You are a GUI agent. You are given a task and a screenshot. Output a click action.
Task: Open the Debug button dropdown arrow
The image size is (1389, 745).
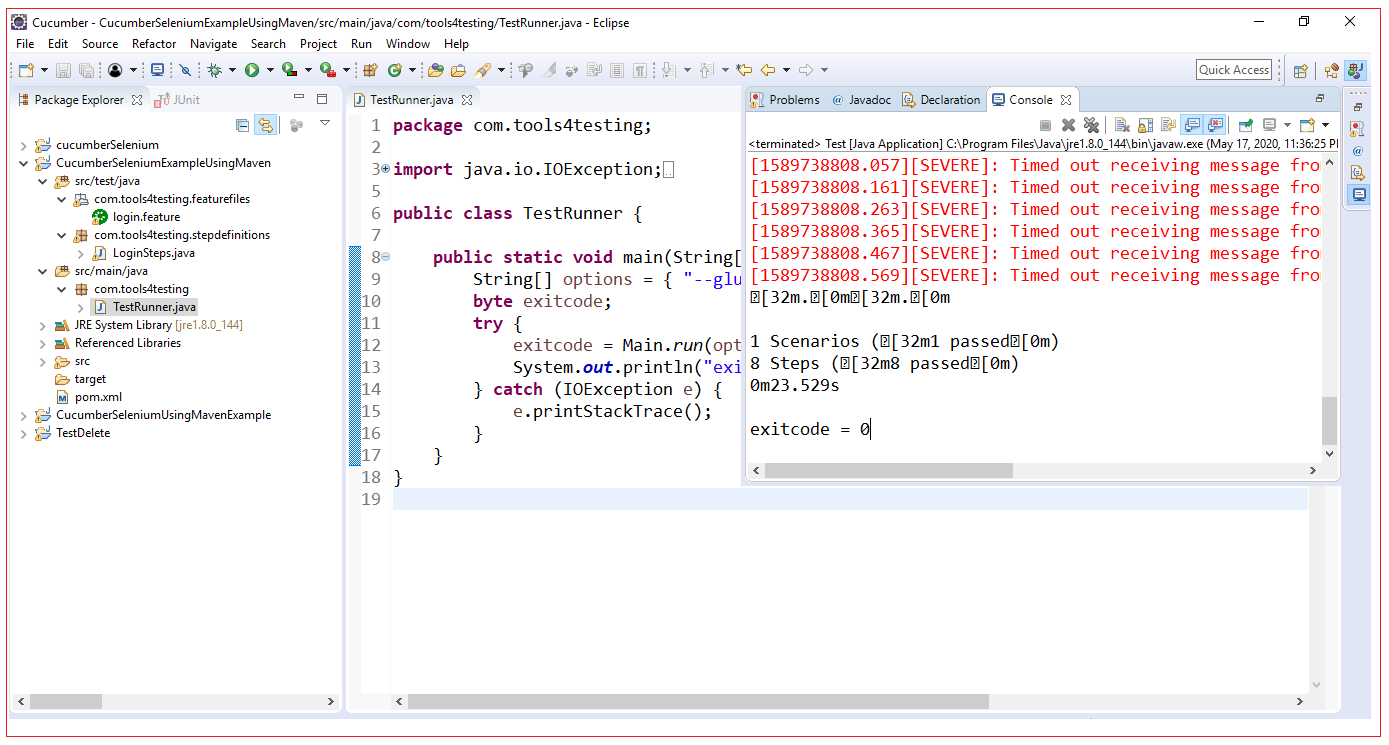tap(233, 70)
